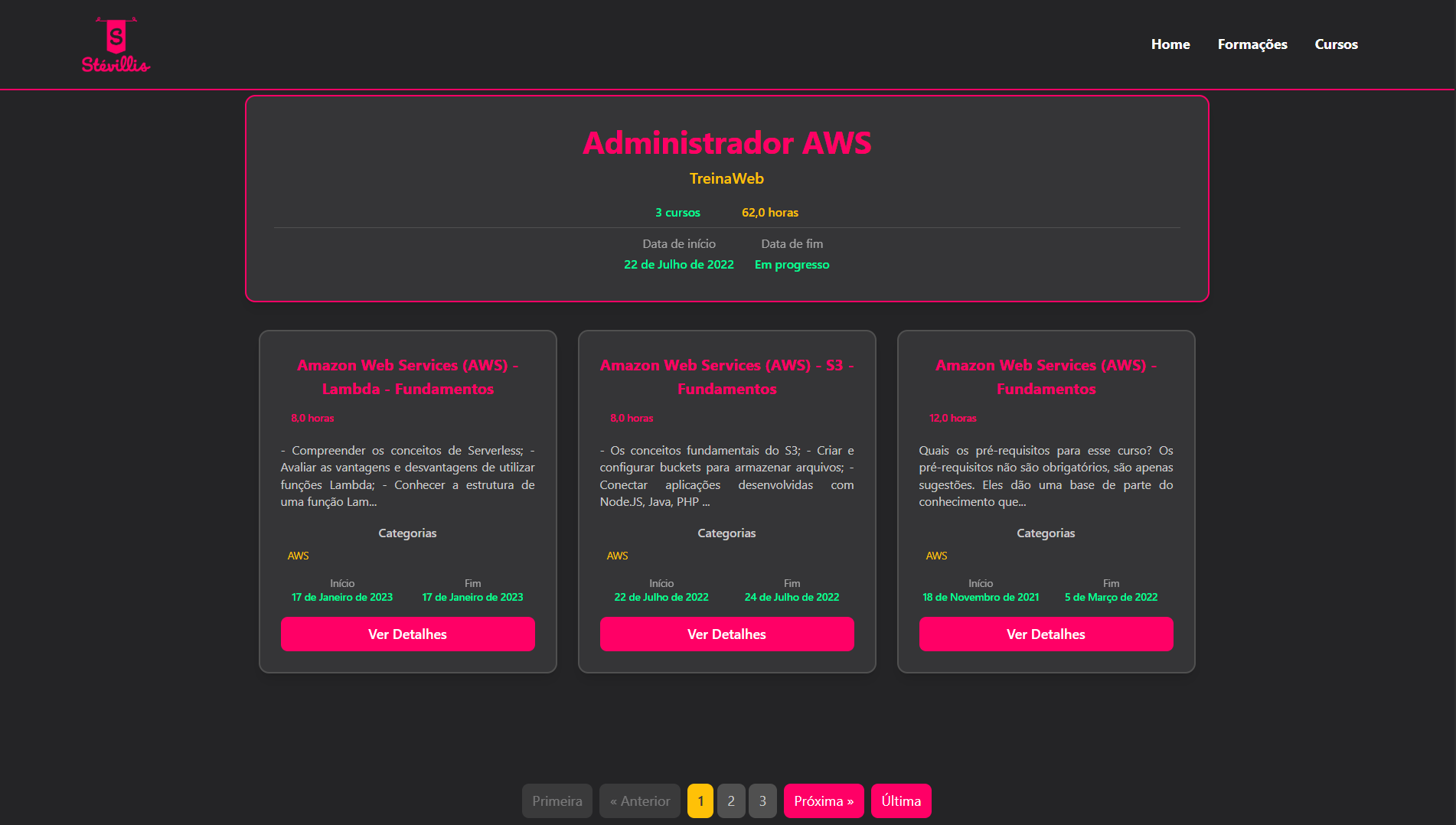View details of S3 Fundamentos course
This screenshot has height=825, width=1456.
[726, 634]
